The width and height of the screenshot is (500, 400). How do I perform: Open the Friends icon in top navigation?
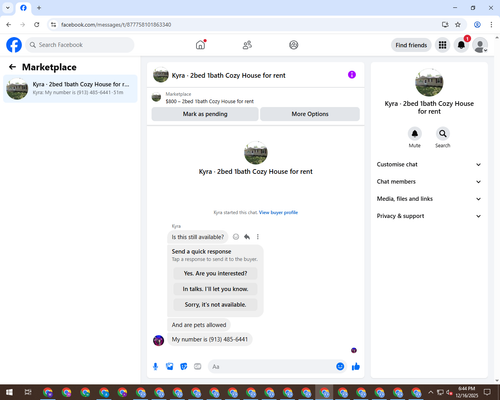247,45
